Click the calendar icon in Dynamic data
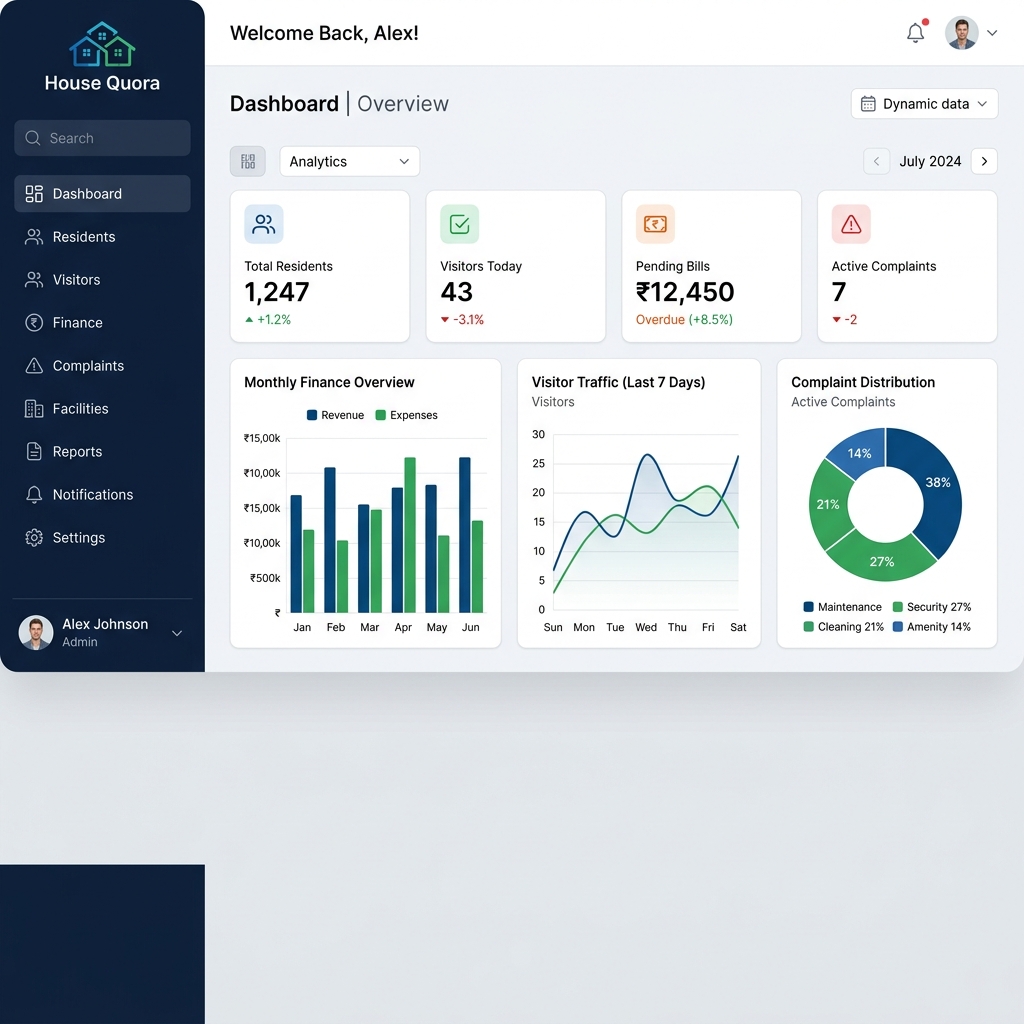Viewport: 1024px width, 1024px height. (x=868, y=104)
